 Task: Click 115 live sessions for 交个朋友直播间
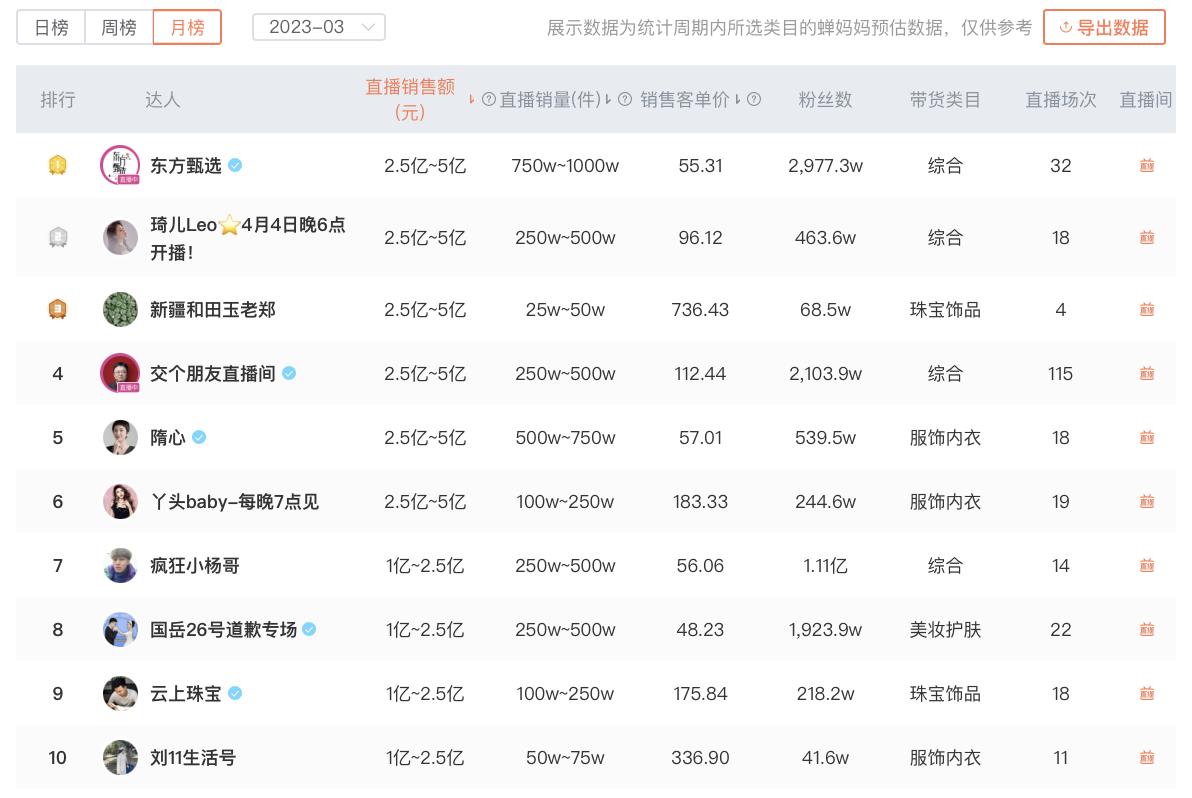pyautogui.click(x=1060, y=374)
